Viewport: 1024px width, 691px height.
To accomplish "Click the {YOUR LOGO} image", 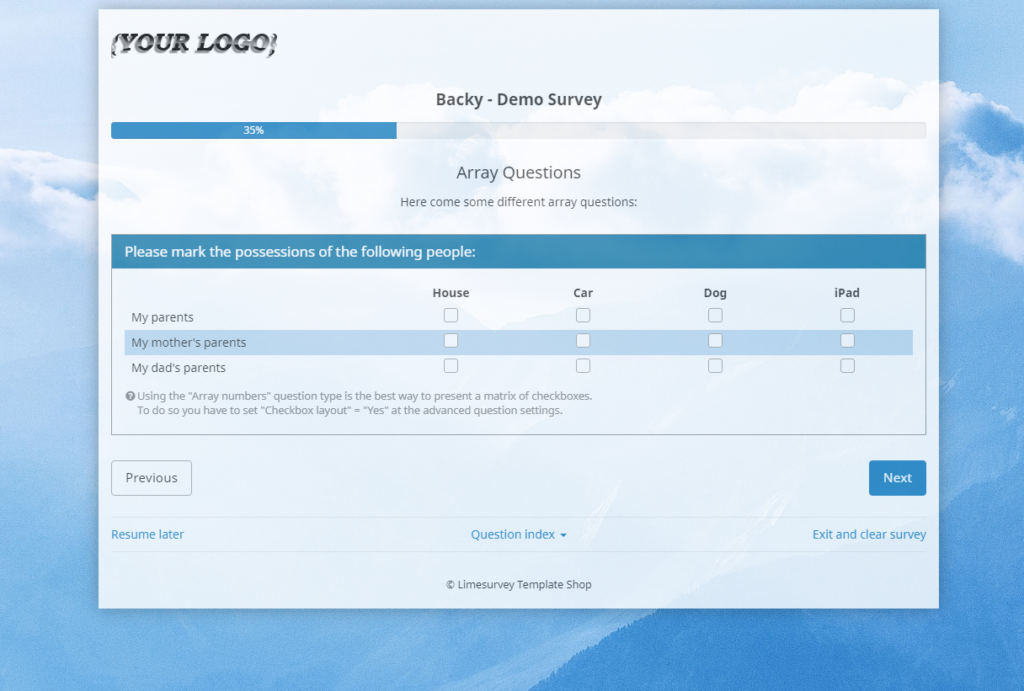I will pos(192,43).
